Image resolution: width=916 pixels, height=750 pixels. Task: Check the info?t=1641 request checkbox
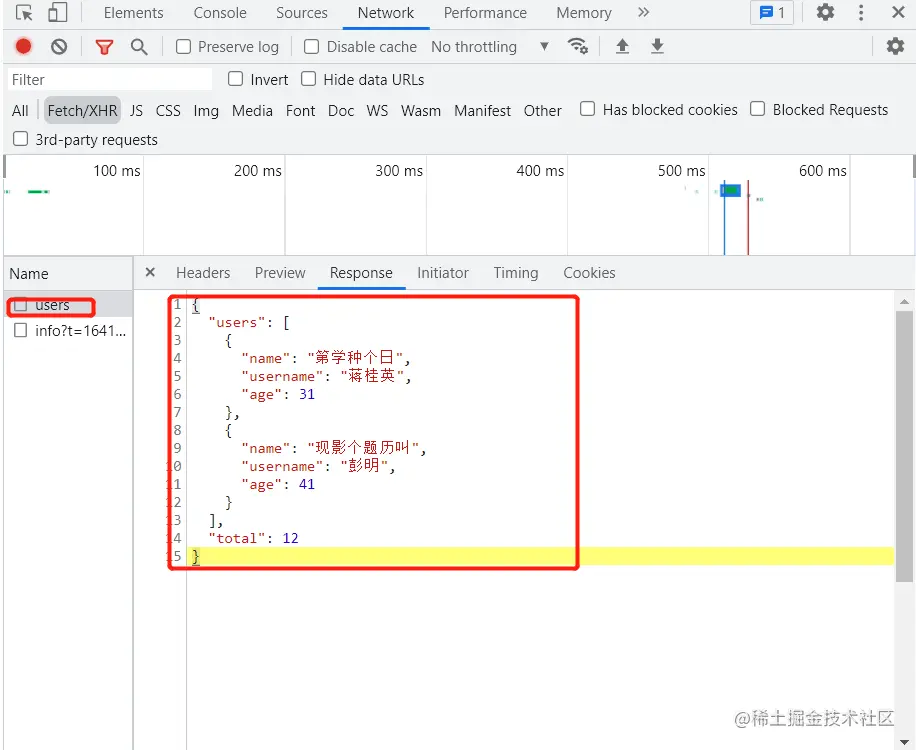pos(20,331)
